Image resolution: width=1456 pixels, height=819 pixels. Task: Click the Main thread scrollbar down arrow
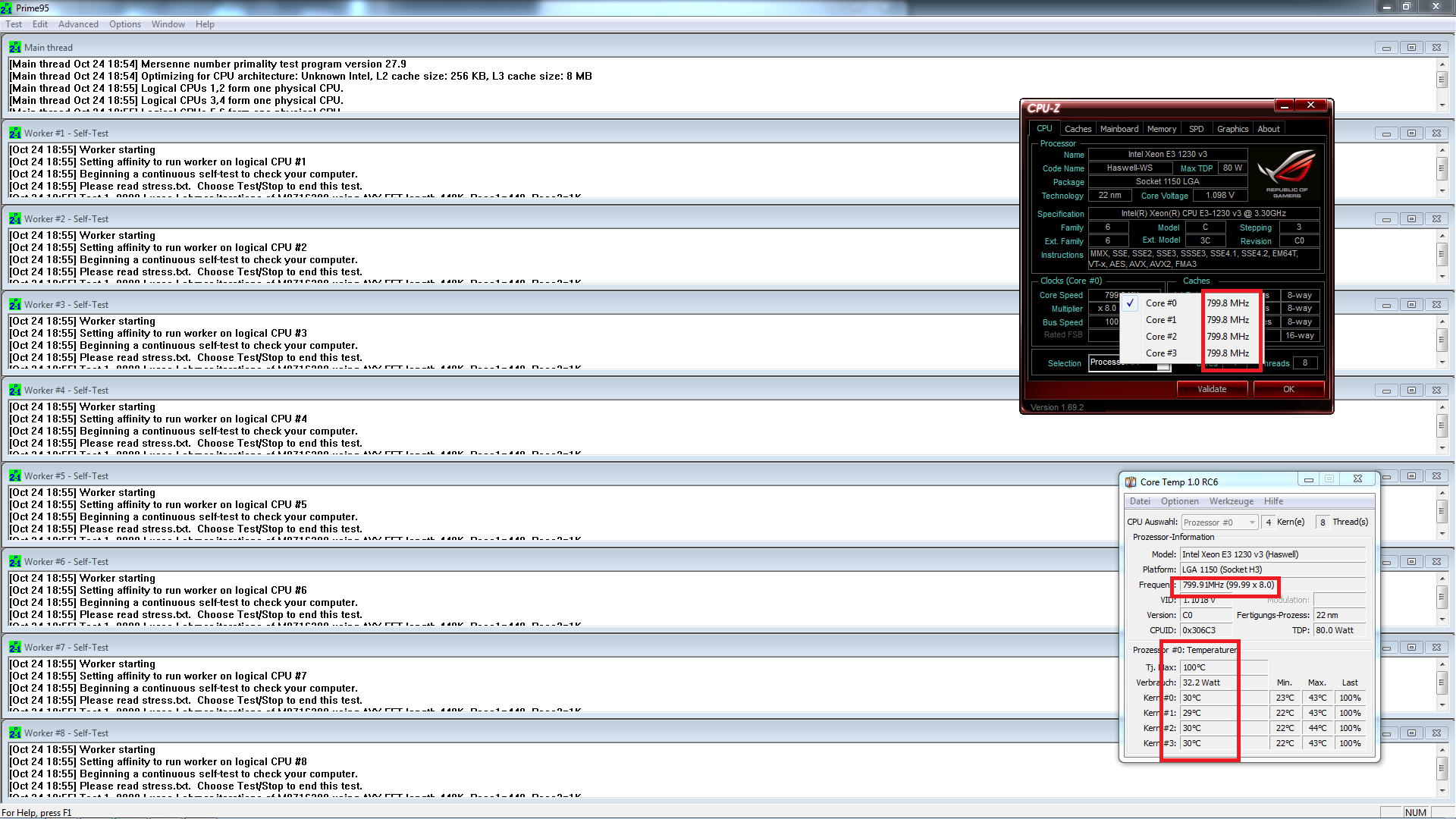1442,105
